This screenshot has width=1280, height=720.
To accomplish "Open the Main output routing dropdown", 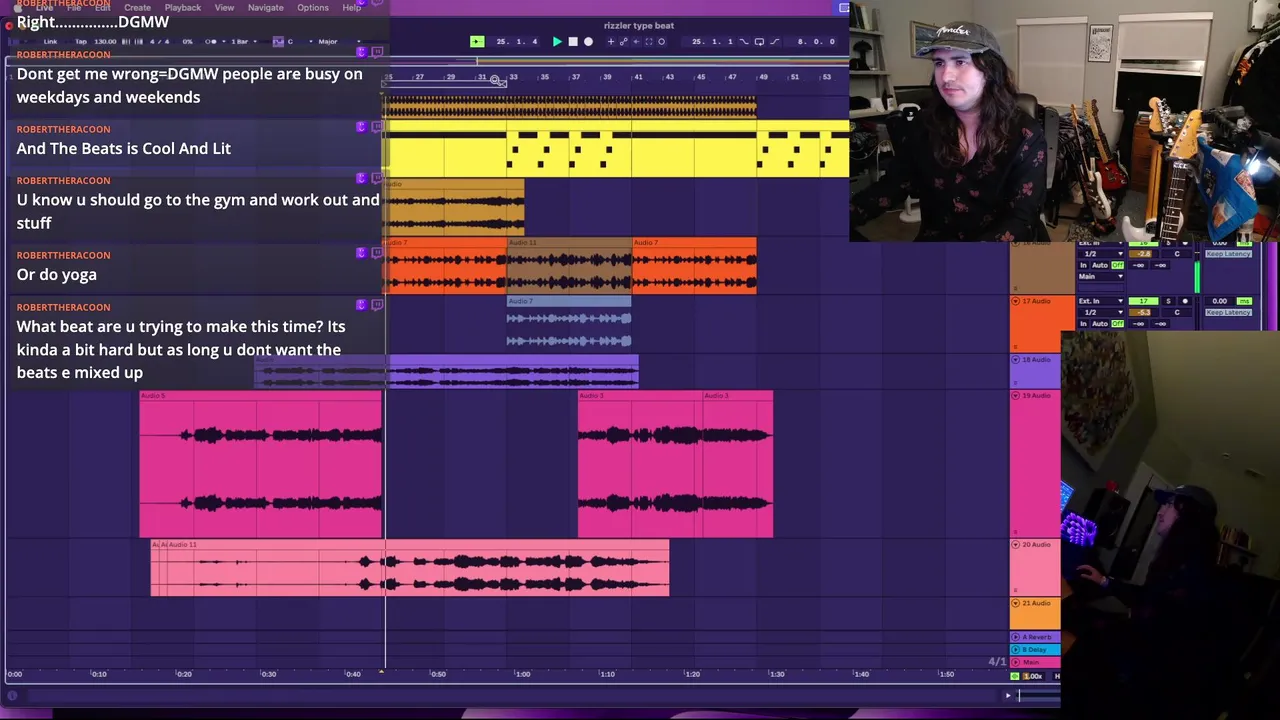I will pyautogui.click(x=1101, y=276).
